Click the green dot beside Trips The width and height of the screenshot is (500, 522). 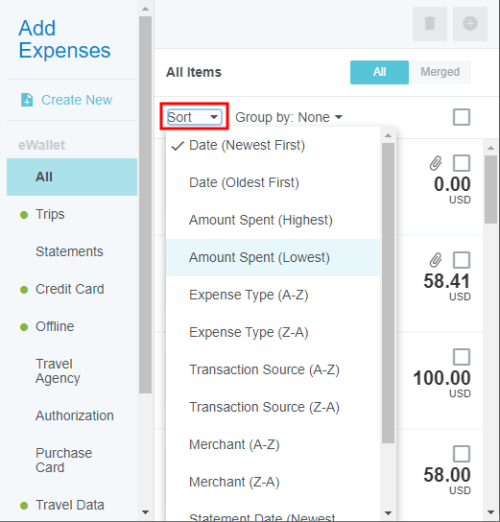point(24,215)
